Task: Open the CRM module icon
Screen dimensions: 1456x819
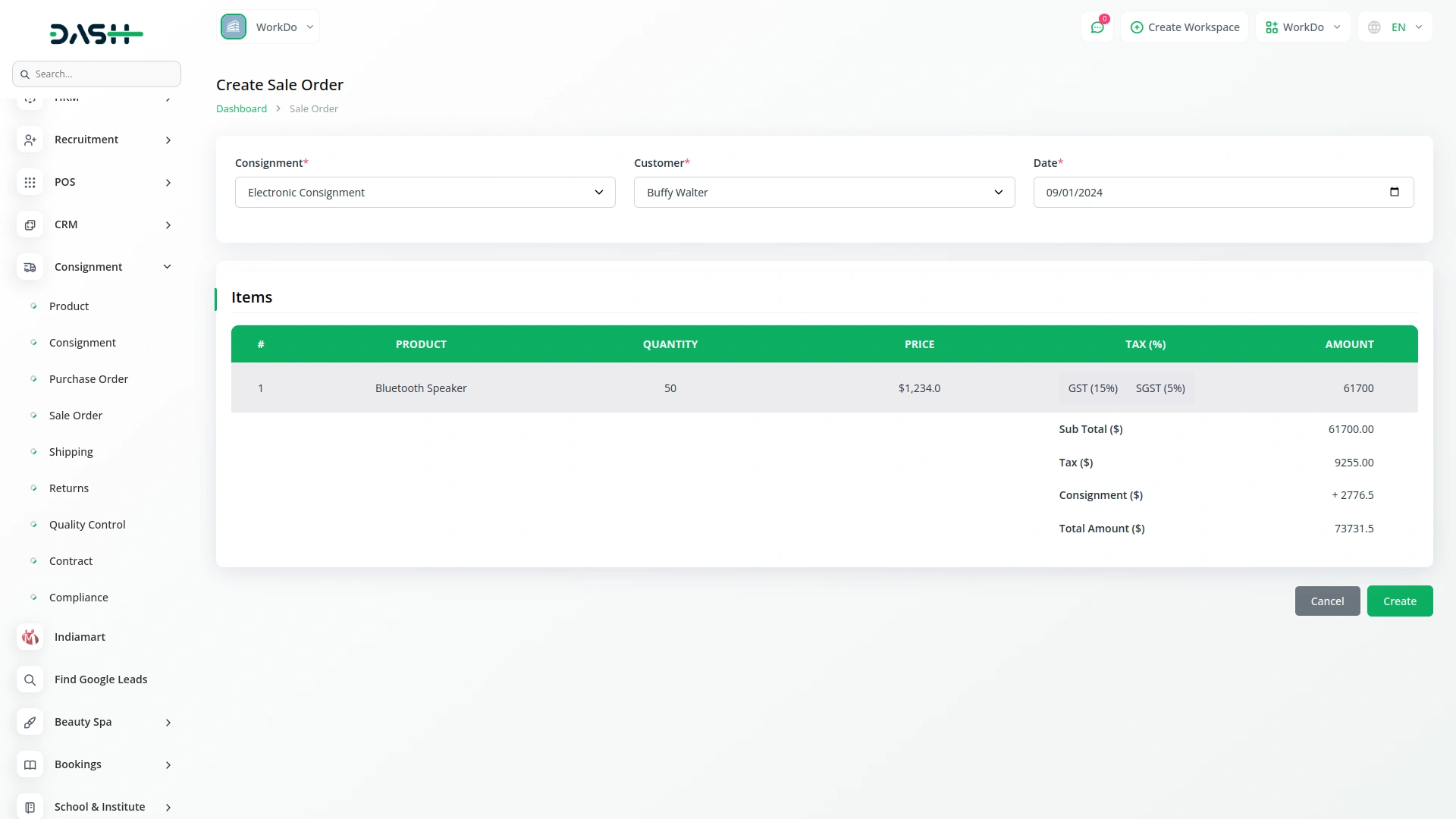Action: coord(30,224)
